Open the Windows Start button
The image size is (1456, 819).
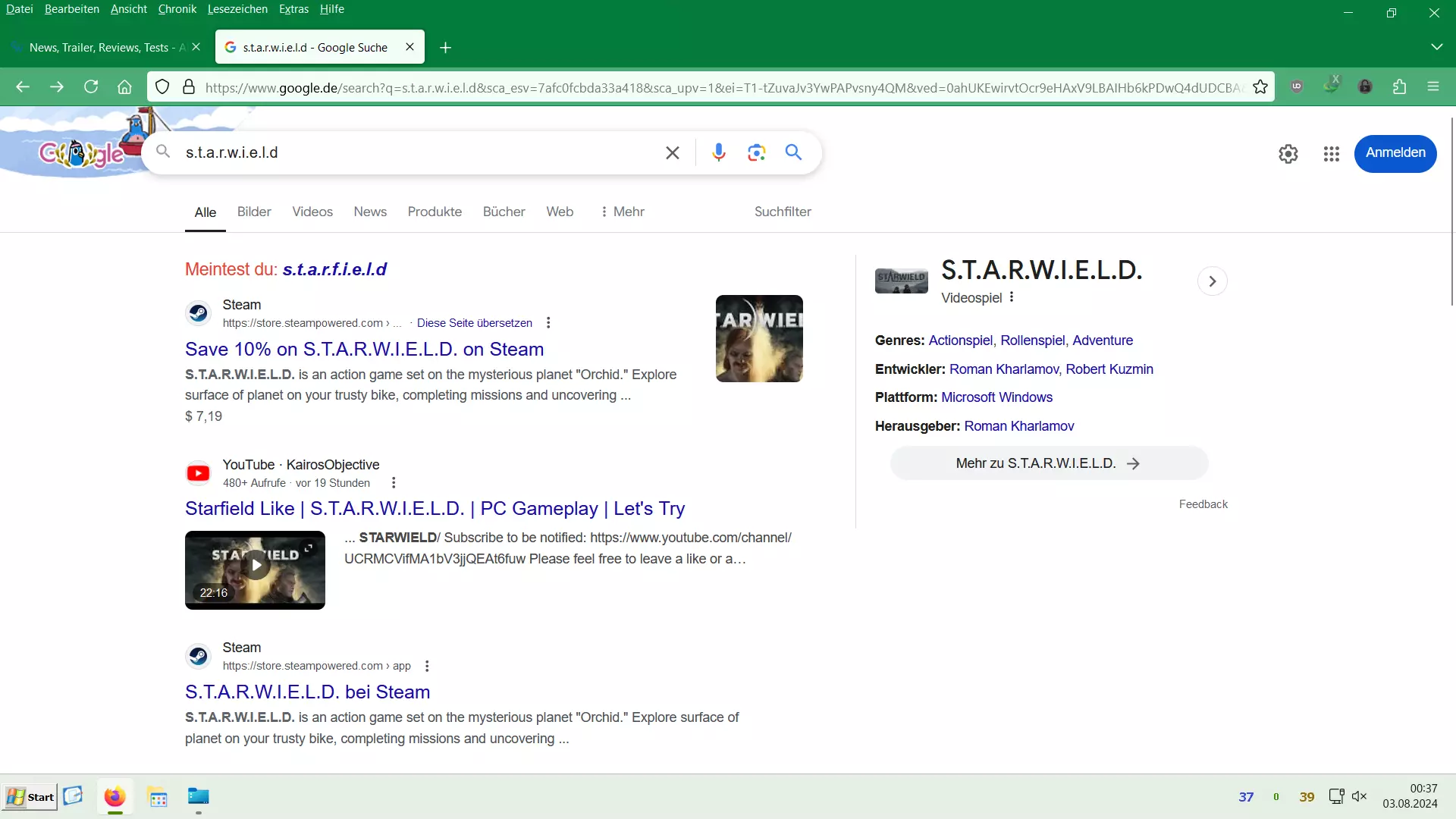[x=30, y=797]
